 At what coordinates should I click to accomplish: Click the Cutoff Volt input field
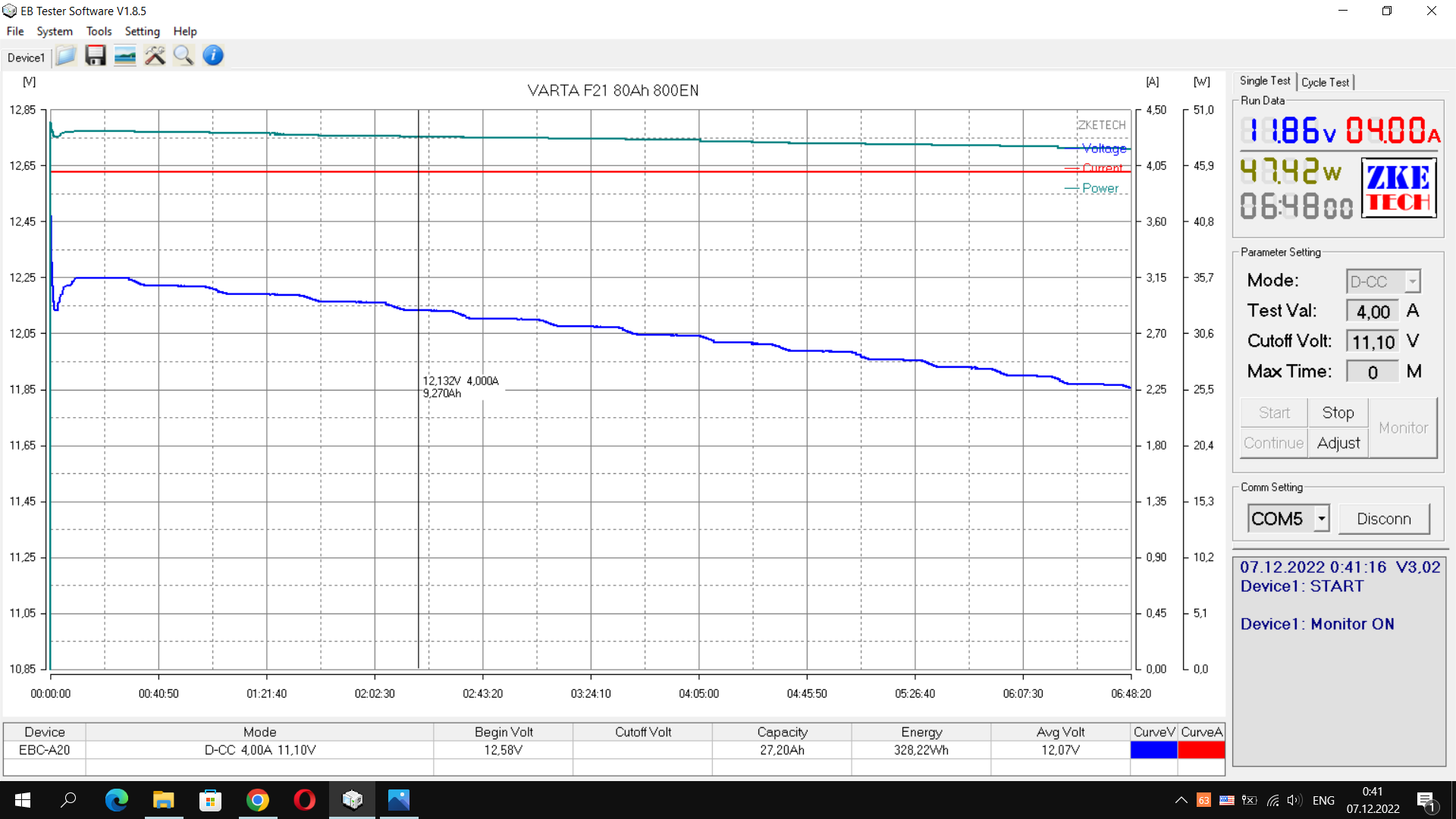[1373, 342]
